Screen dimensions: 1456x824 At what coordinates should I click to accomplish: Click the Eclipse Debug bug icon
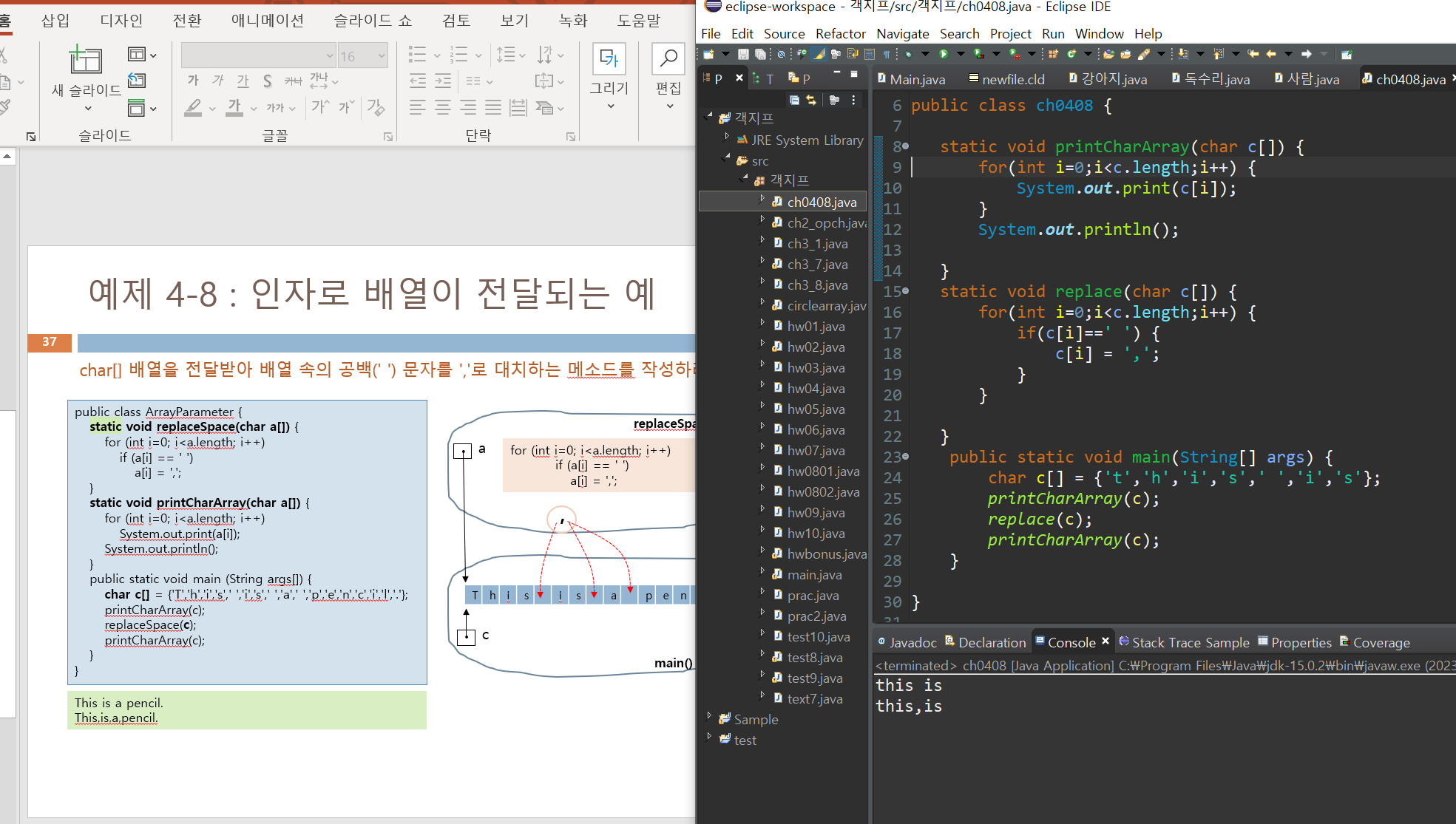click(909, 54)
